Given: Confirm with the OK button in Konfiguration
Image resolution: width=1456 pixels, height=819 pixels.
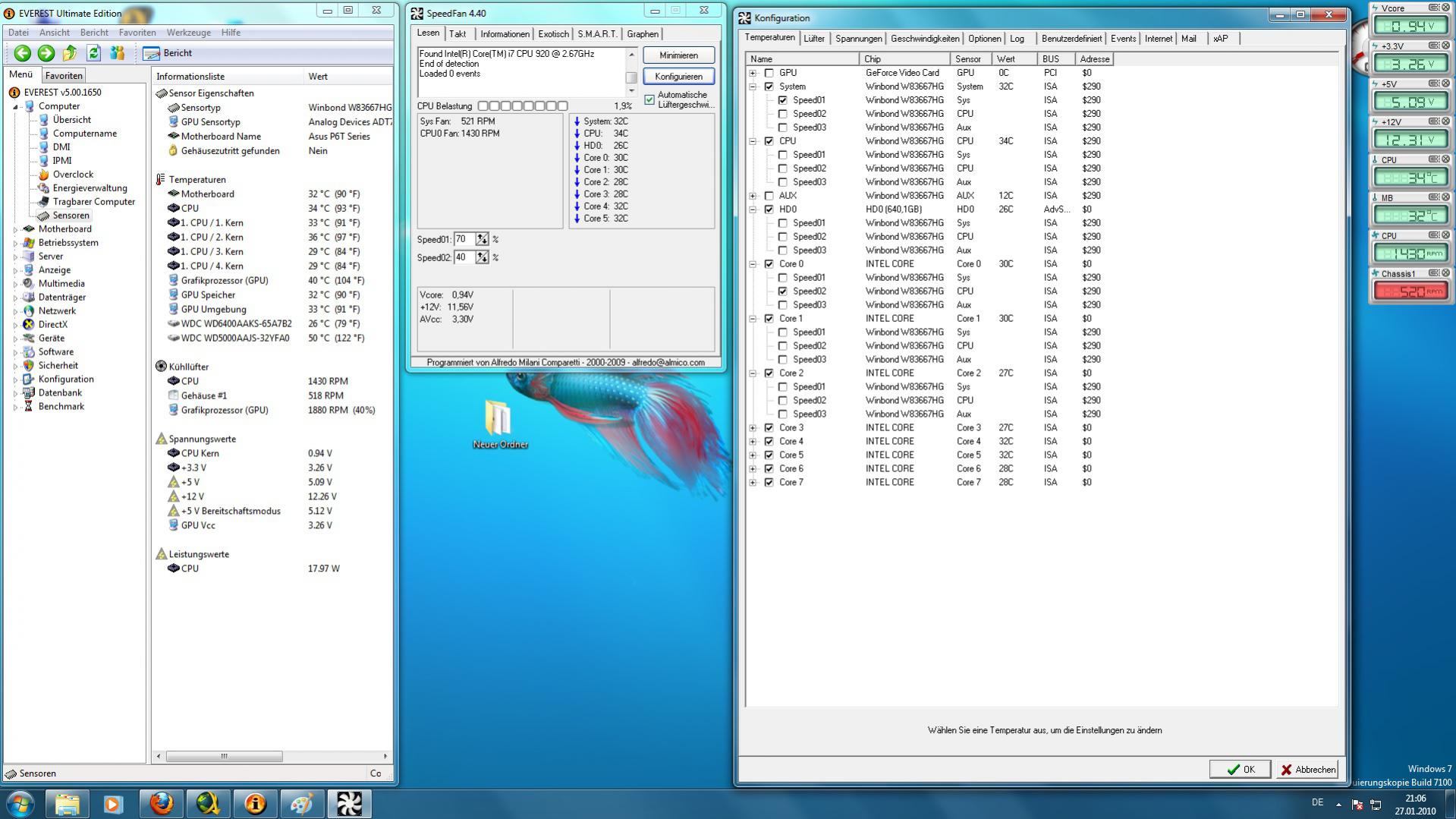Looking at the screenshot, I should pos(1240,770).
